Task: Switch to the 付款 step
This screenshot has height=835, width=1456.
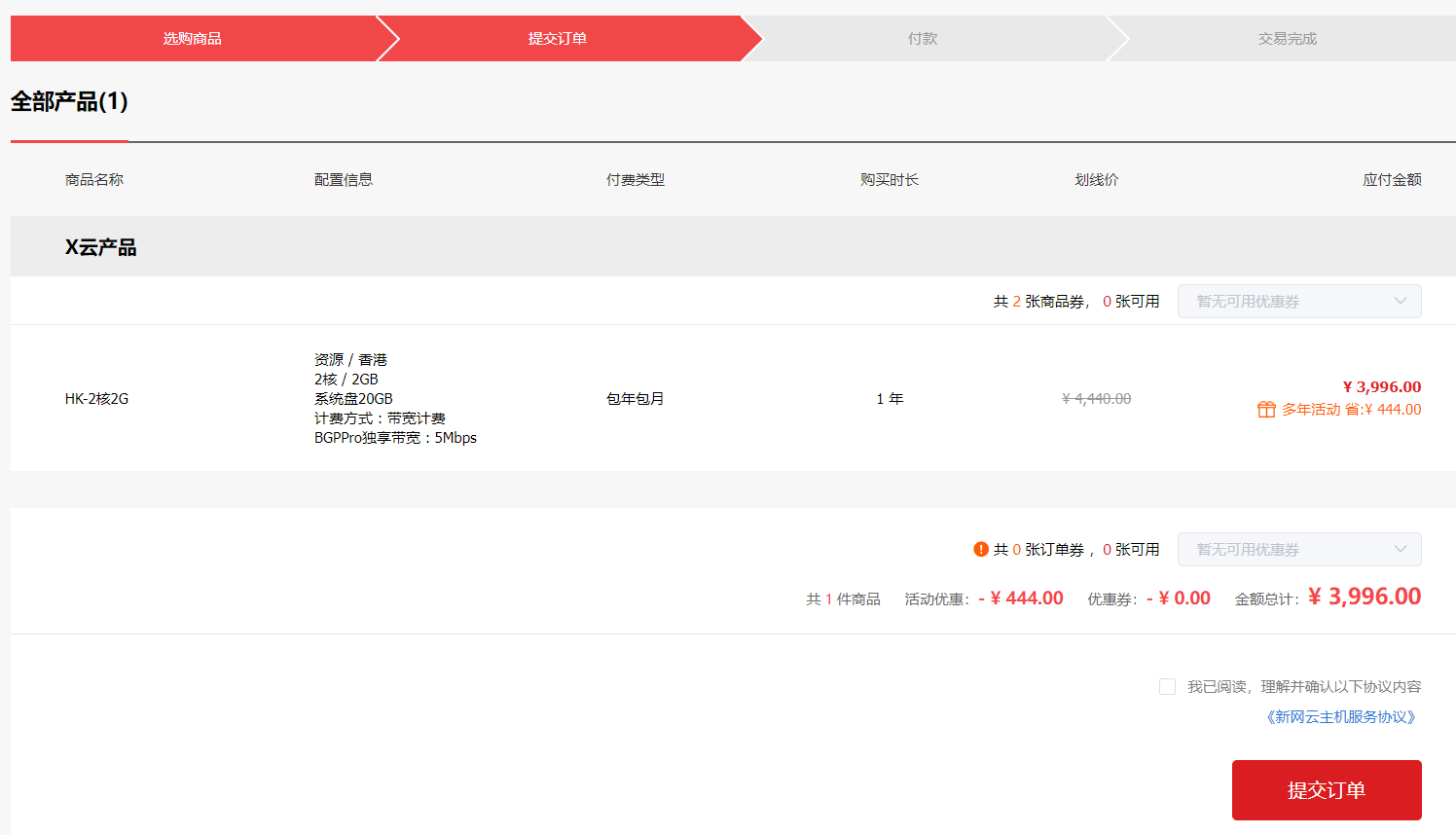Action: [920, 38]
